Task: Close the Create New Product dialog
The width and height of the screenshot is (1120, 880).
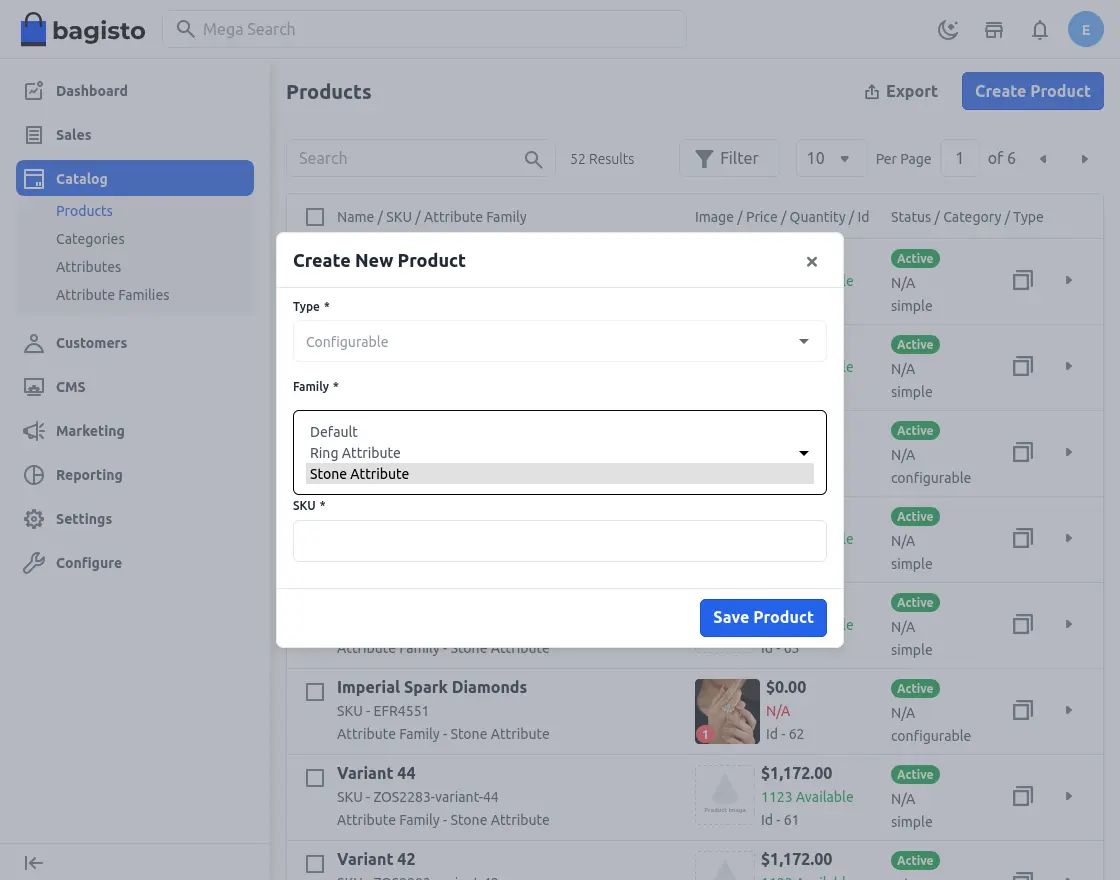Action: click(x=812, y=261)
